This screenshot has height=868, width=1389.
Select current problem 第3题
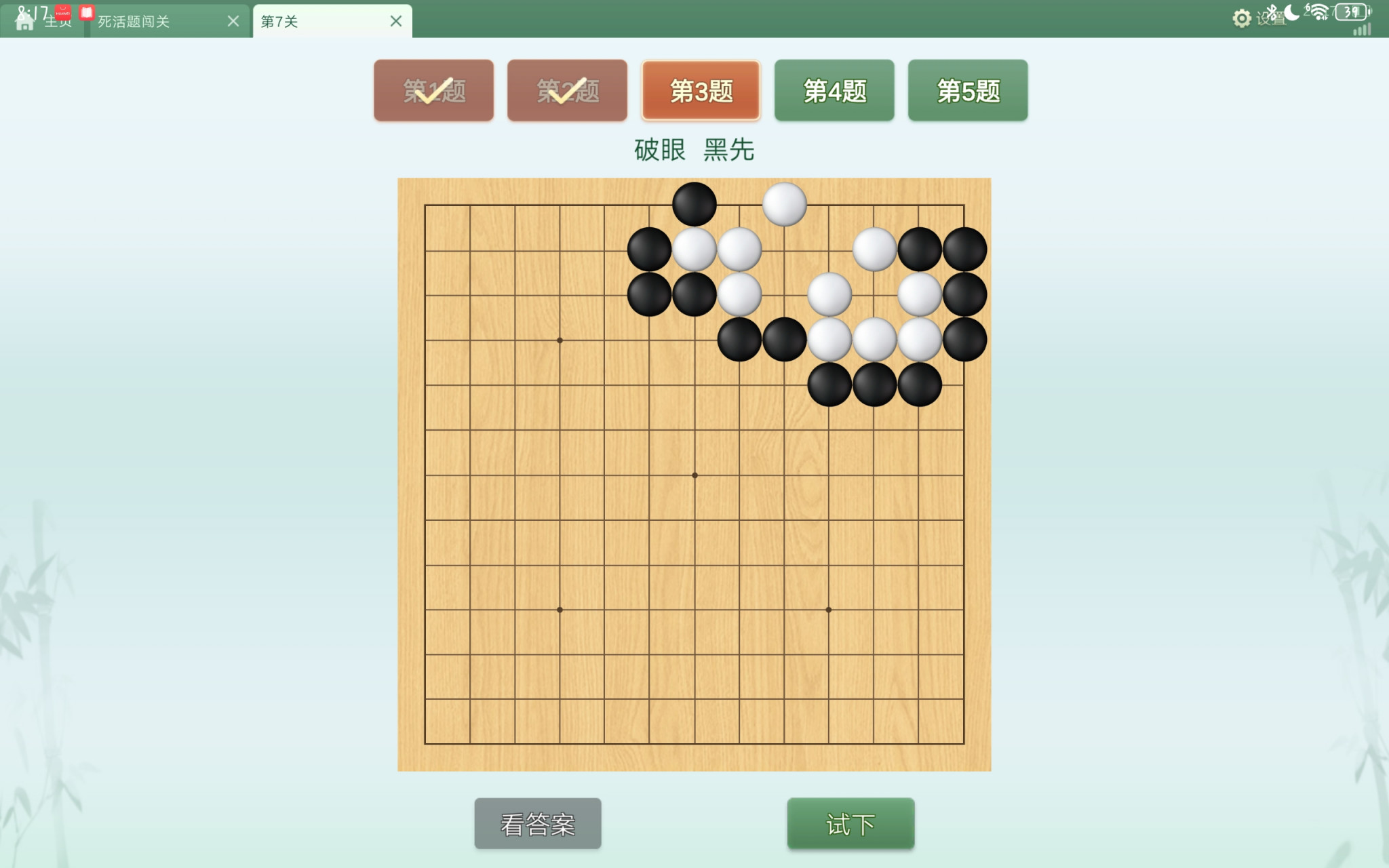(701, 90)
